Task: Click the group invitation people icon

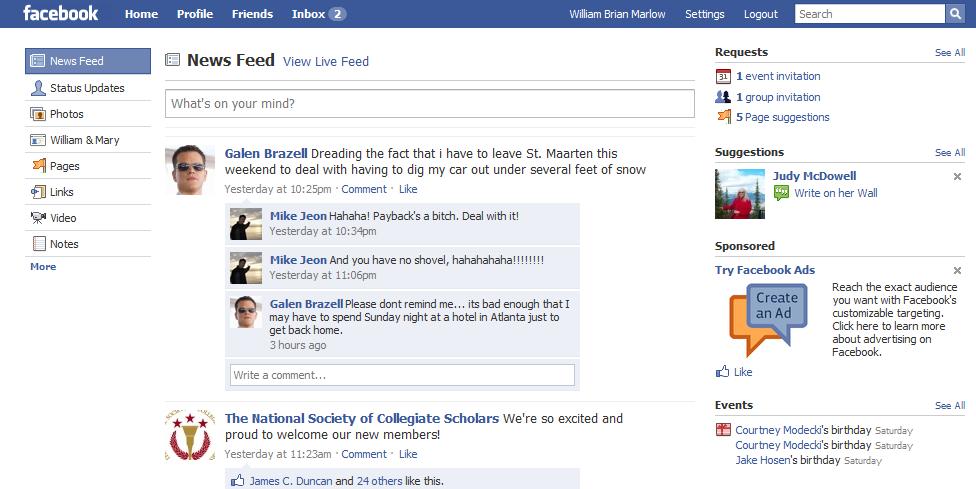Action: click(x=724, y=97)
